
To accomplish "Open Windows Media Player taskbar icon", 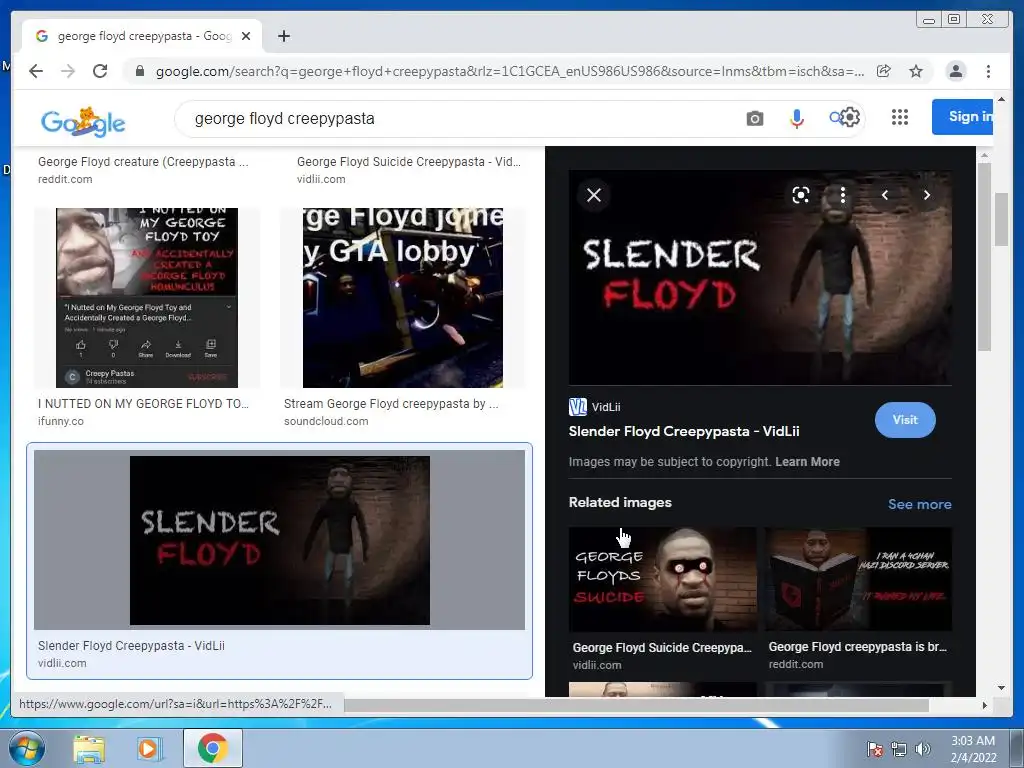I will tap(150, 748).
